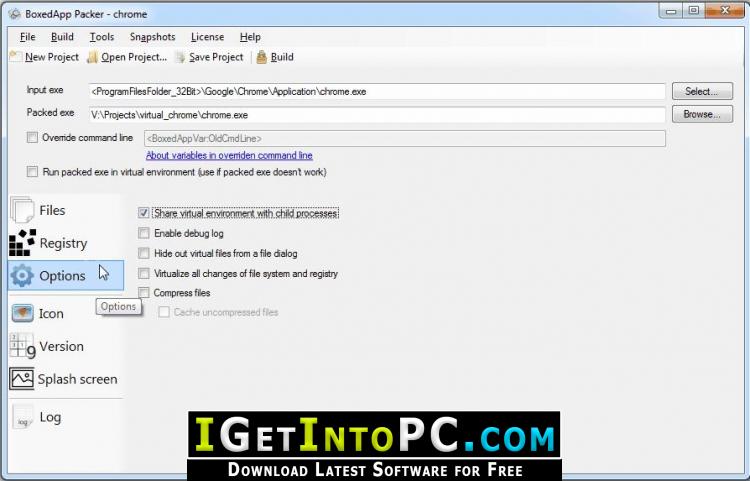Click the New Project toolbar icon
750x481 pixels.
pos(16,57)
